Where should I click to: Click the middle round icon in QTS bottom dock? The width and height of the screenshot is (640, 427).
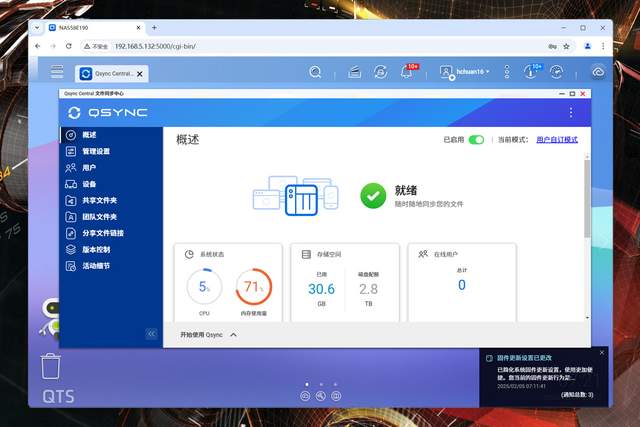pyautogui.click(x=321, y=396)
